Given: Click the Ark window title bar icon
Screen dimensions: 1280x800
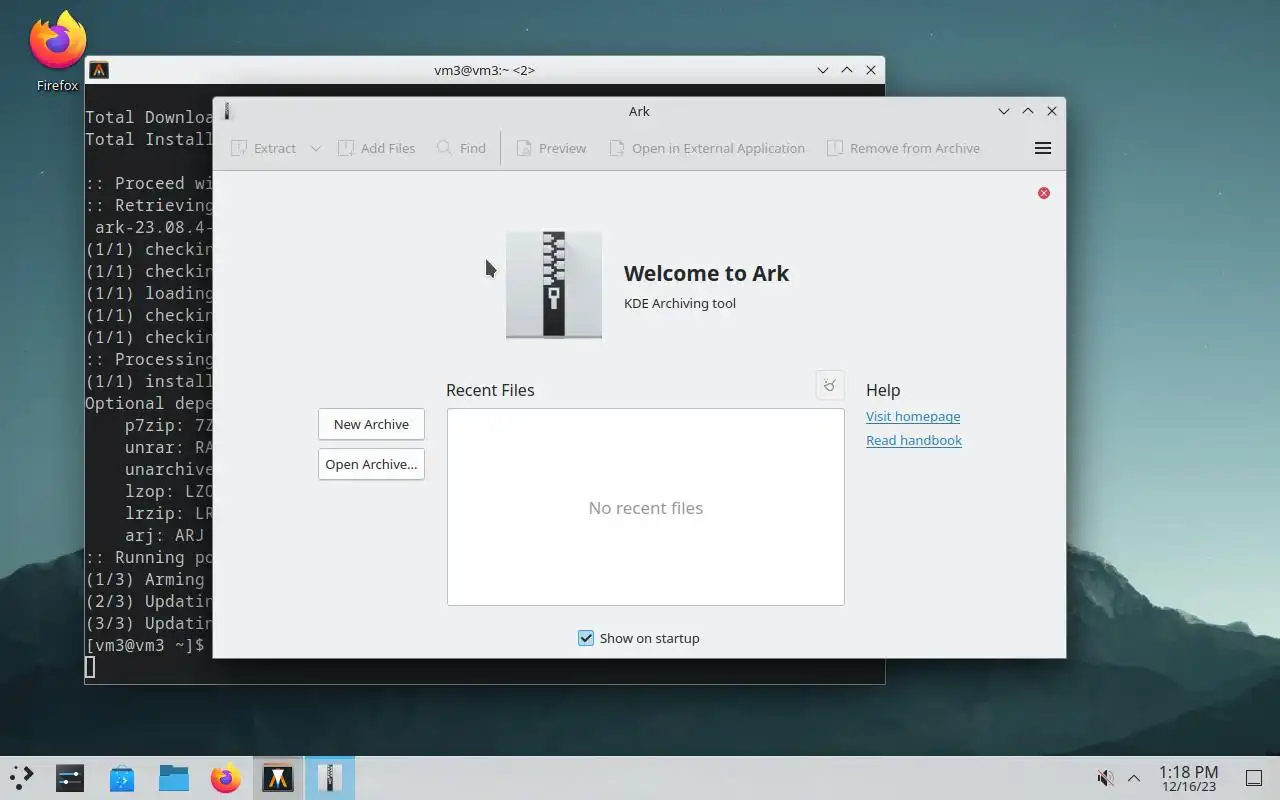Looking at the screenshot, I should pos(227,111).
